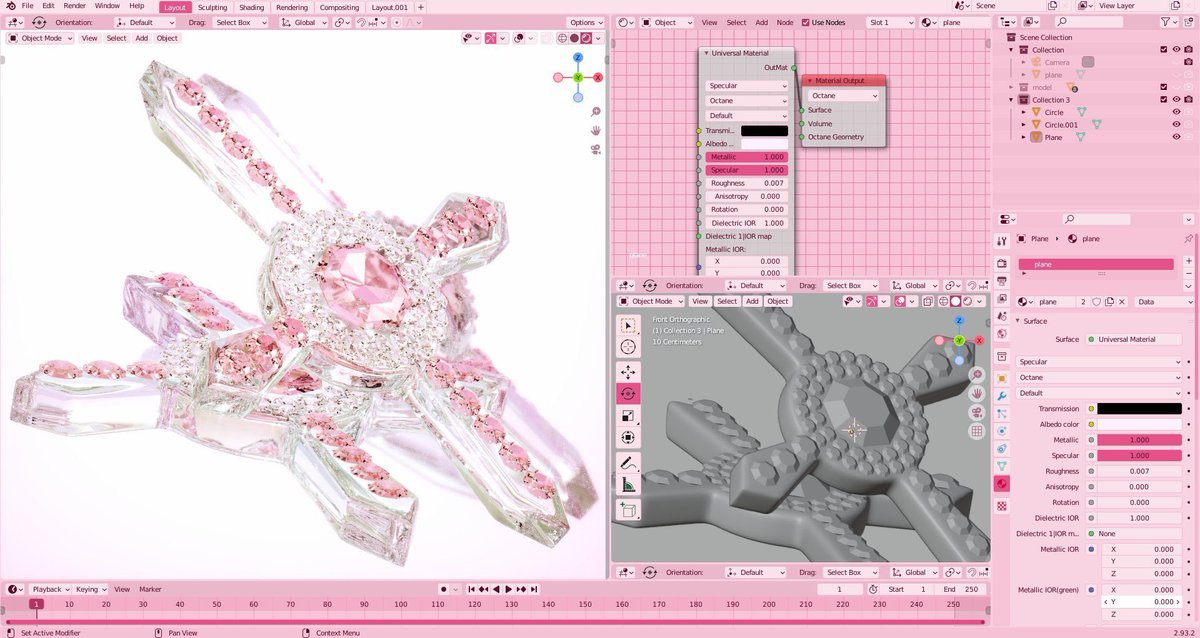Screen dimensions: 1200x638
Task: Add material slot with plus button
Action: tap(1188, 261)
